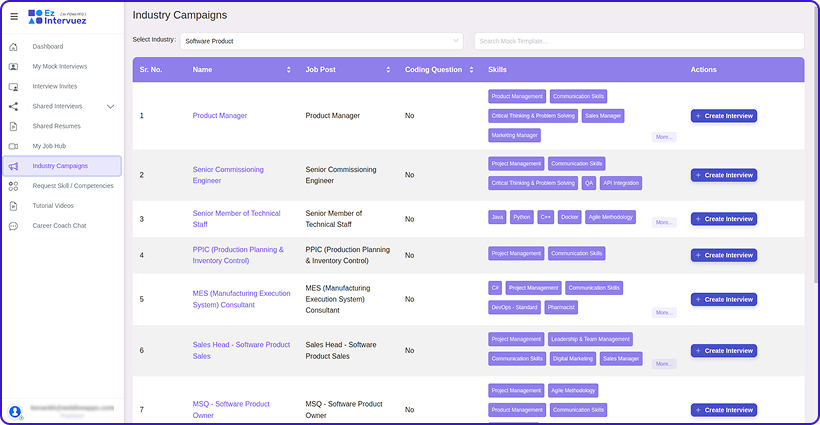Open Request Skill / Competencies menu item
Screen dimensions: 820x425
[x=73, y=186]
